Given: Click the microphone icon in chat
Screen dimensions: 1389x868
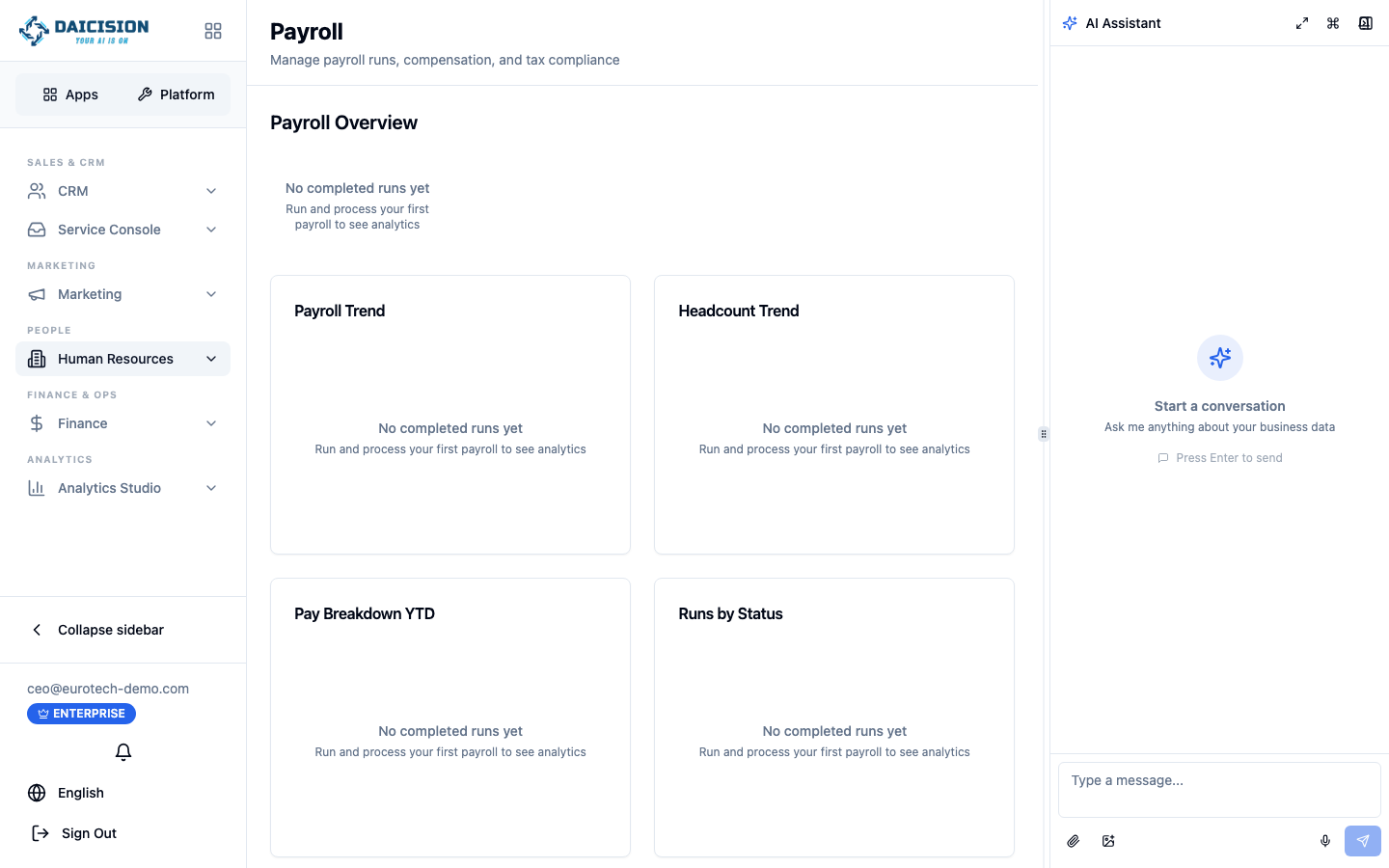Looking at the screenshot, I should pyautogui.click(x=1325, y=841).
